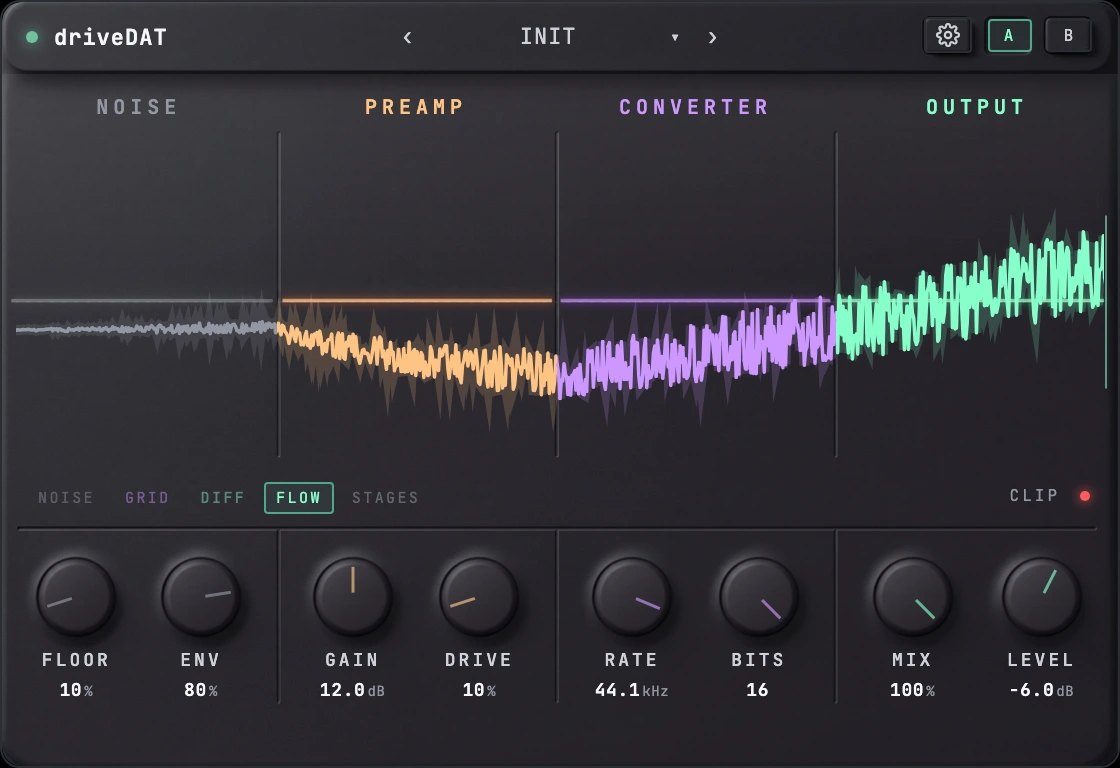Select the GRID view tab
Viewport: 1120px width, 768px height.
coord(147,497)
